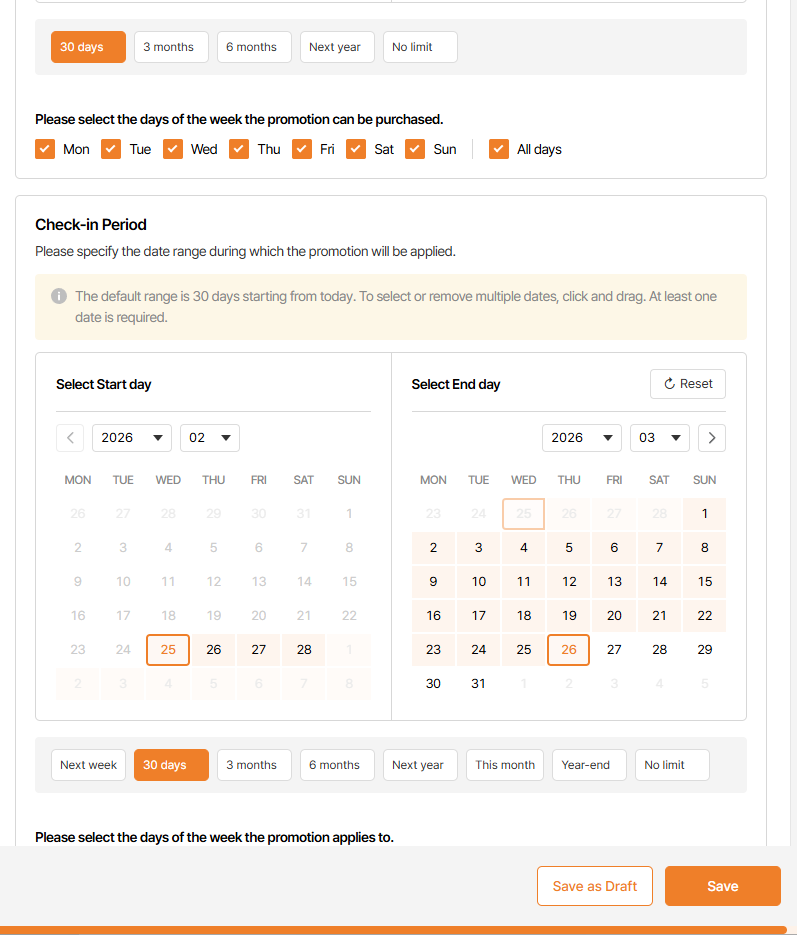Select 'This month' range preset
797x935 pixels.
click(505, 765)
